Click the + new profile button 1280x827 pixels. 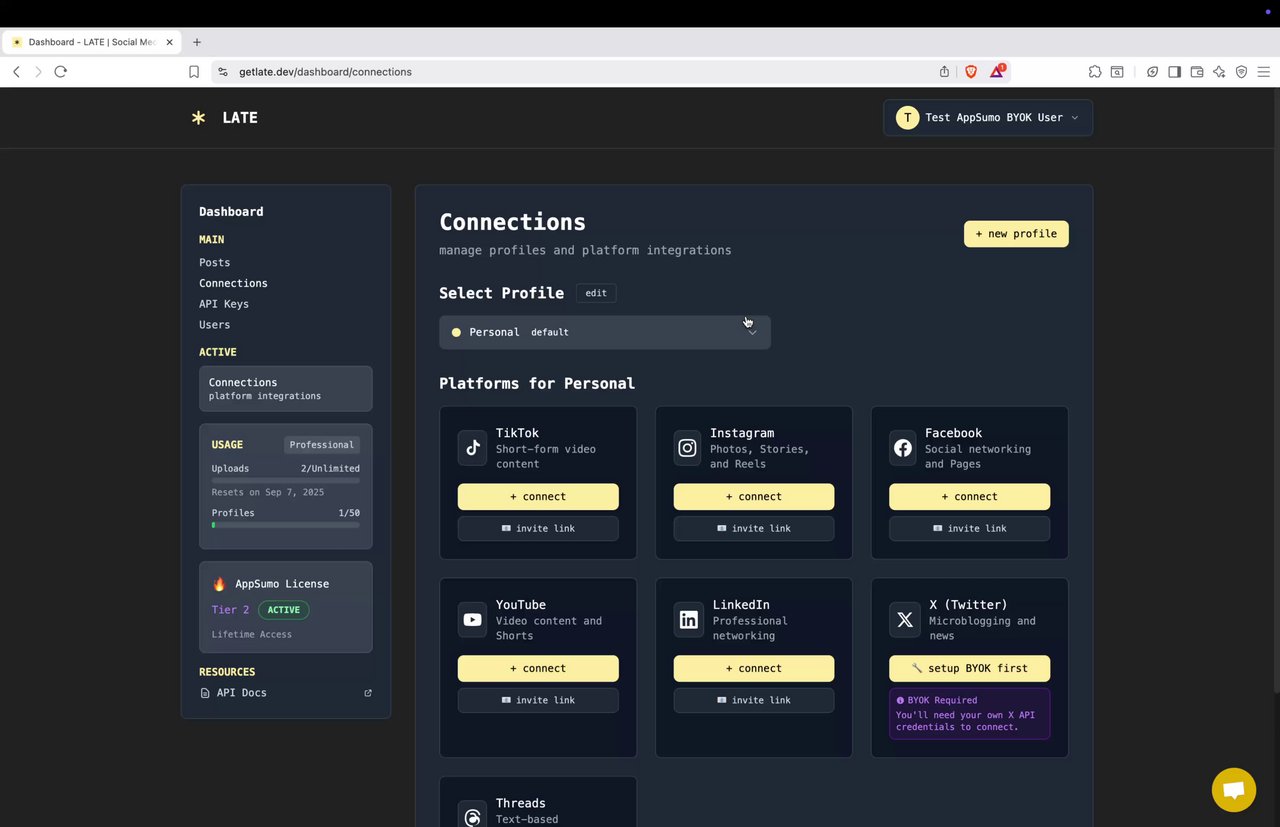[x=1016, y=234]
